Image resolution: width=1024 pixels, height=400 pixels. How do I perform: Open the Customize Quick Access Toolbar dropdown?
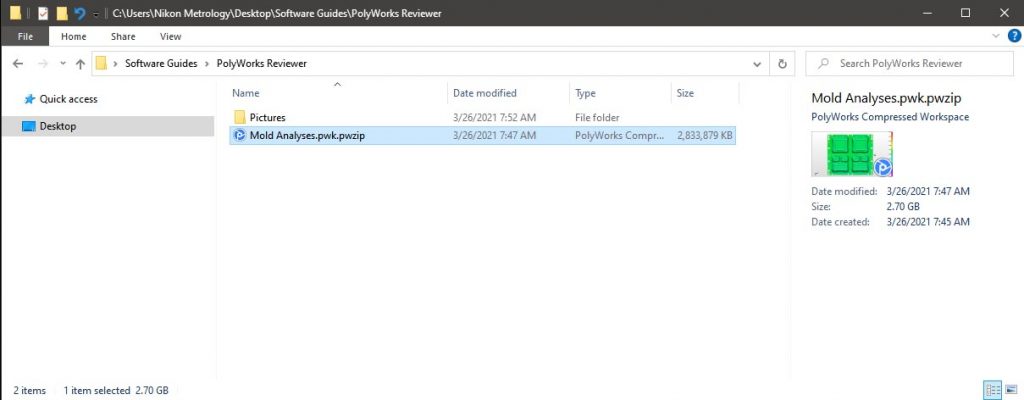[95, 14]
